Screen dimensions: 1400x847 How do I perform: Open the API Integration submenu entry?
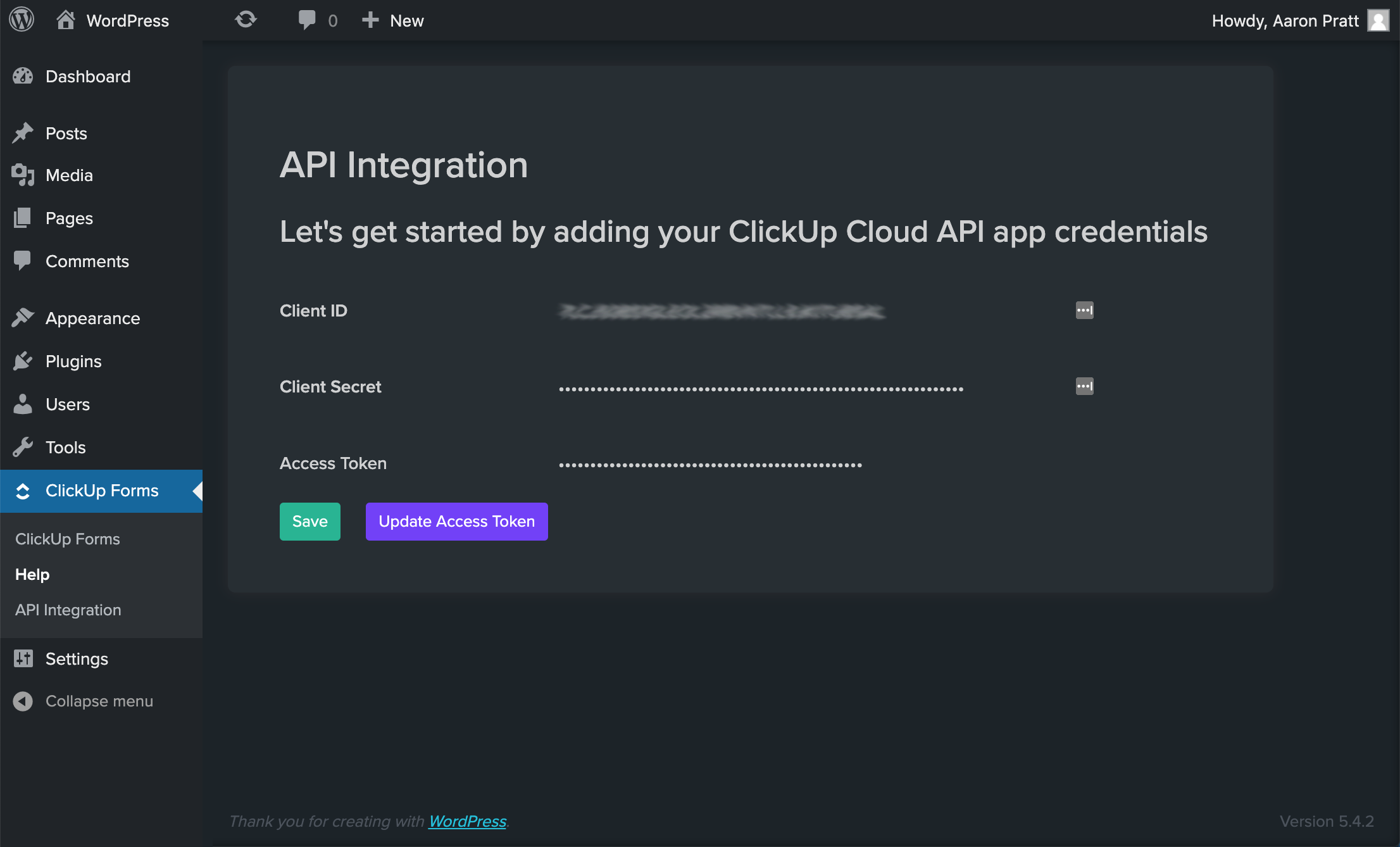coord(68,610)
